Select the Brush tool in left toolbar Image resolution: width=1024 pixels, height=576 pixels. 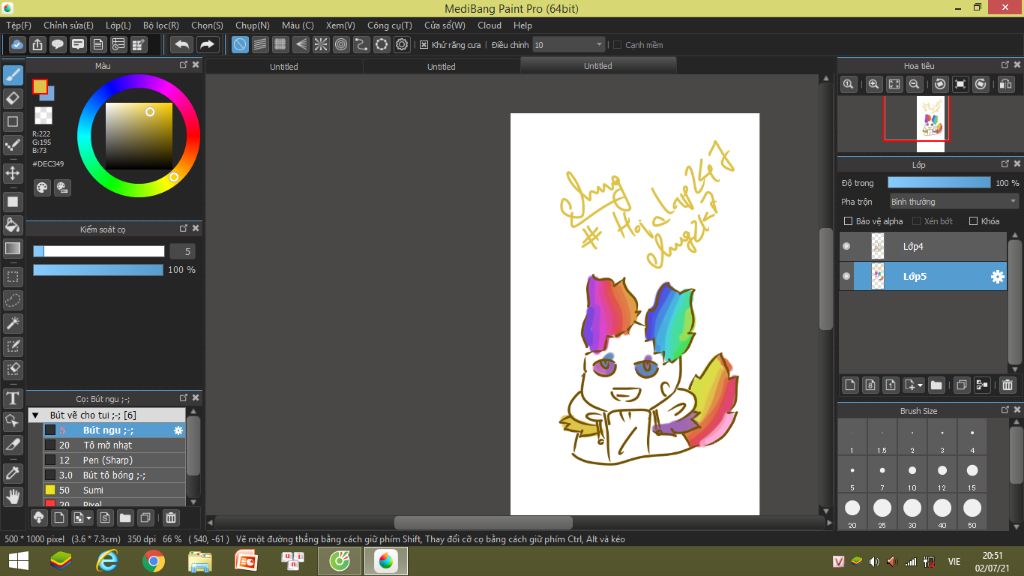[x=12, y=76]
